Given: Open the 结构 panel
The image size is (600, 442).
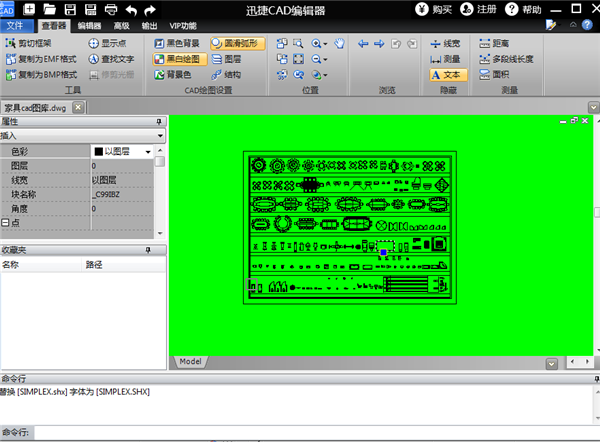Looking at the screenshot, I should (227, 75).
